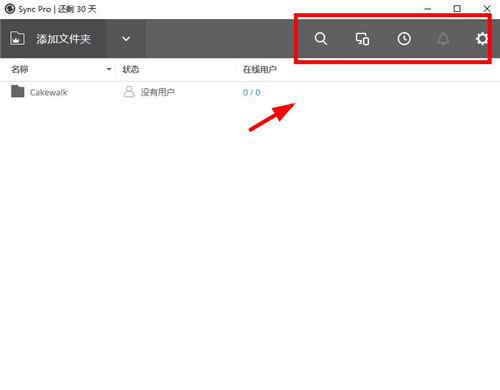
Task: Click the Cakewalk folder icon
Action: [x=17, y=91]
